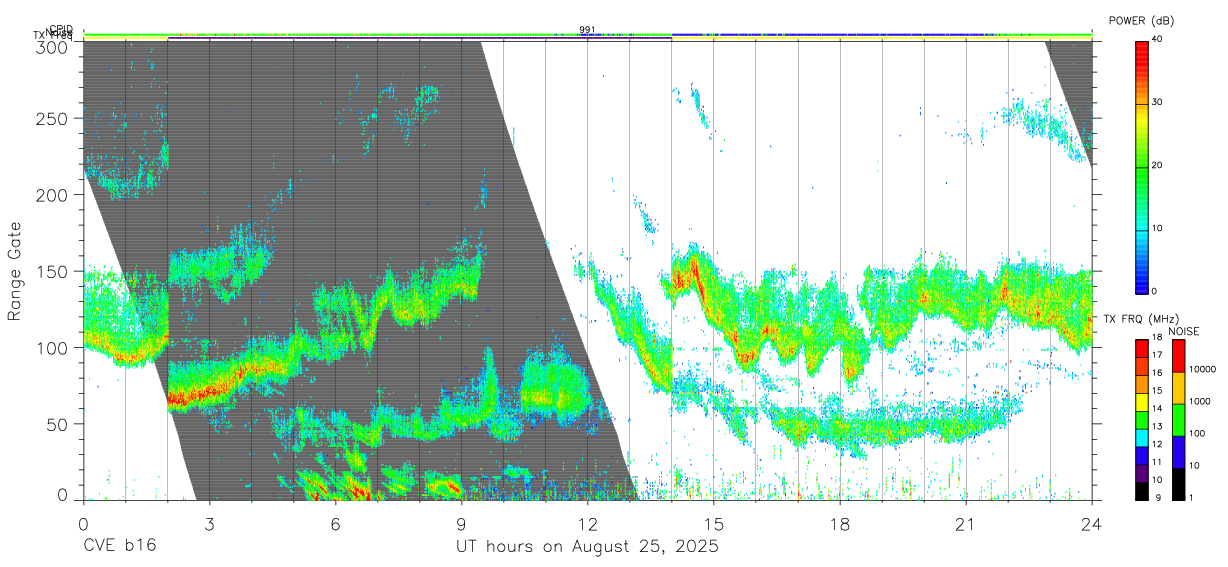Click the POWER (dB) colorbar title
The width and height of the screenshot is (1228, 567).
1141,20
